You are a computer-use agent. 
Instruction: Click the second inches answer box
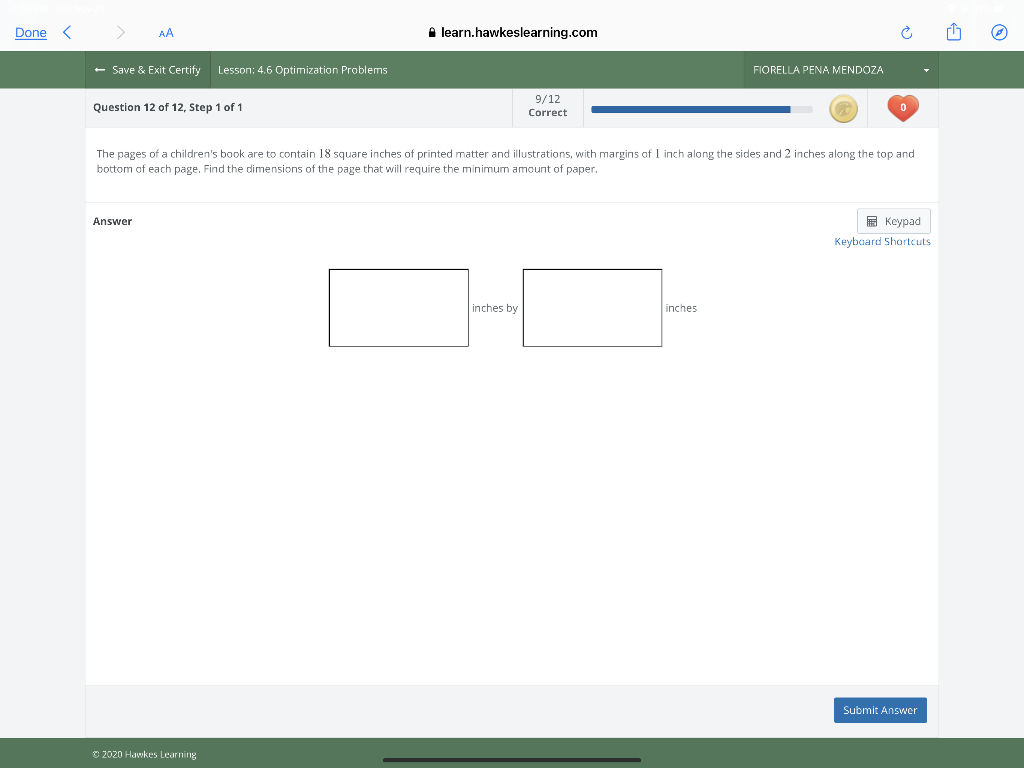tap(592, 308)
